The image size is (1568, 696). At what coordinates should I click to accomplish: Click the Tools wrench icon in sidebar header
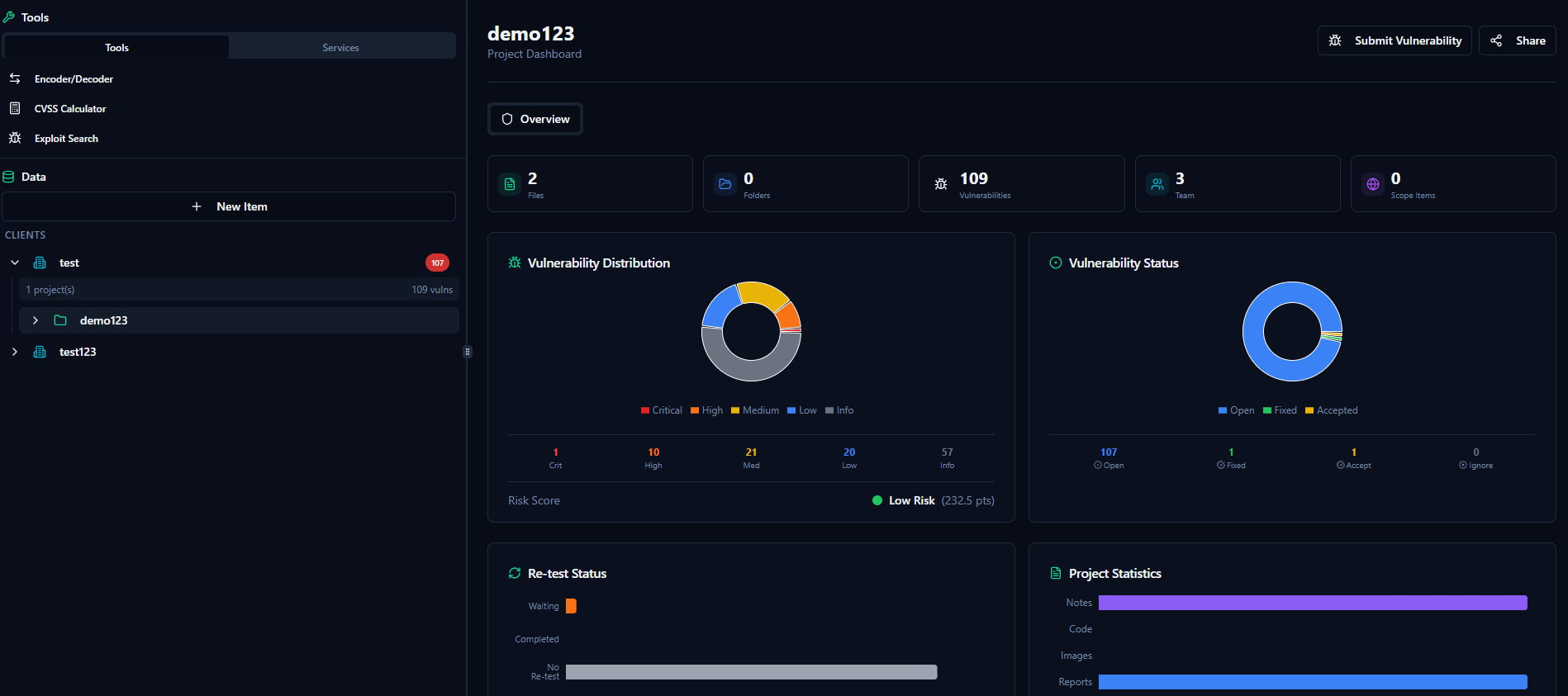click(x=9, y=17)
